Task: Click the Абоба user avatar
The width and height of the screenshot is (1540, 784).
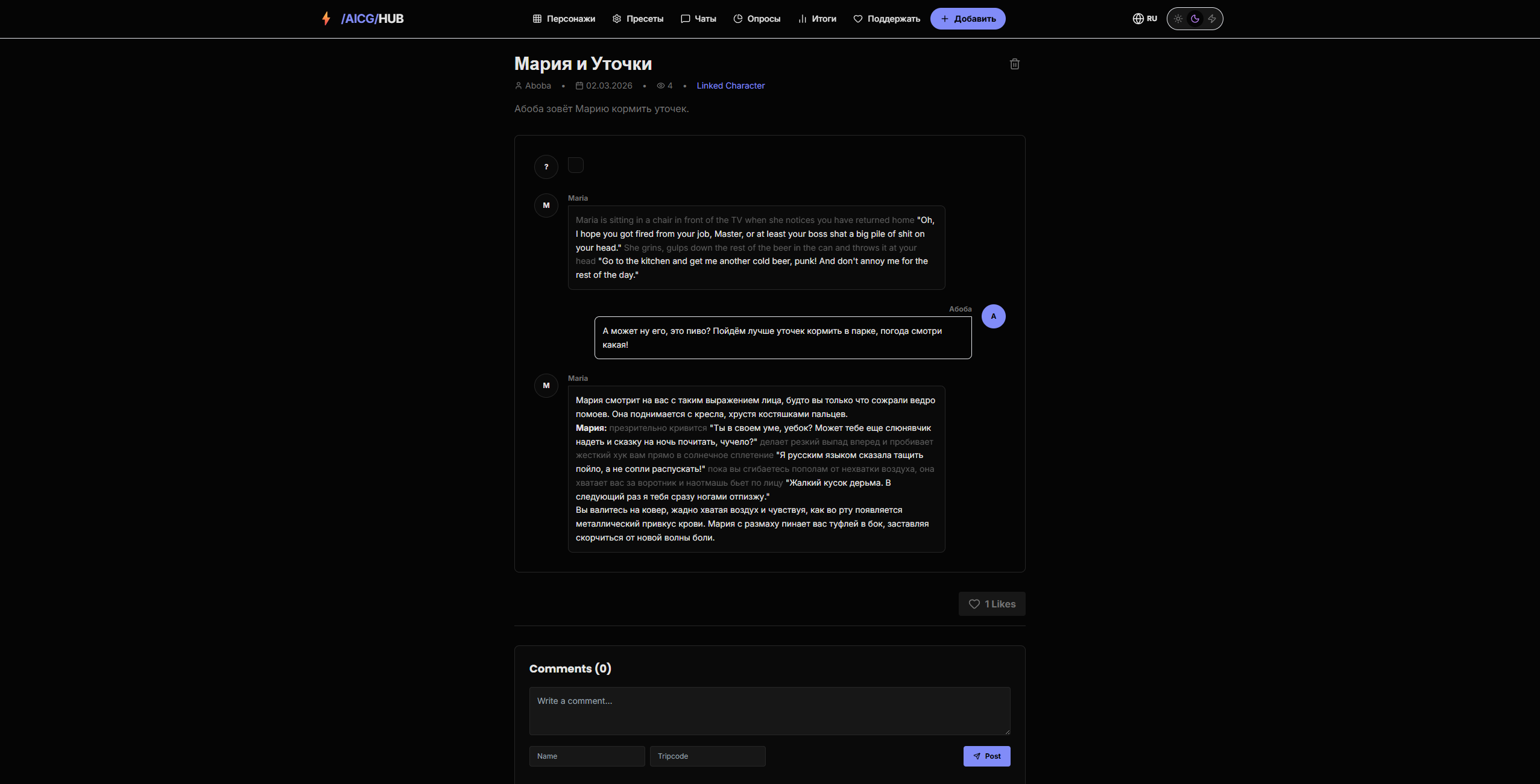Action: (993, 316)
